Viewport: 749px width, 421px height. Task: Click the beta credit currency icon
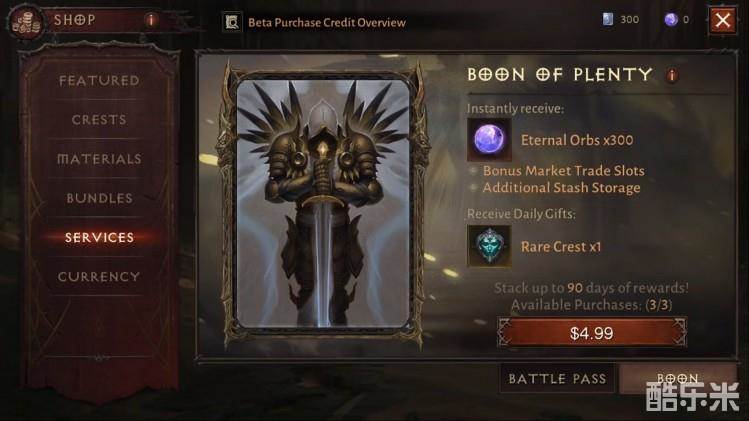(x=608, y=19)
